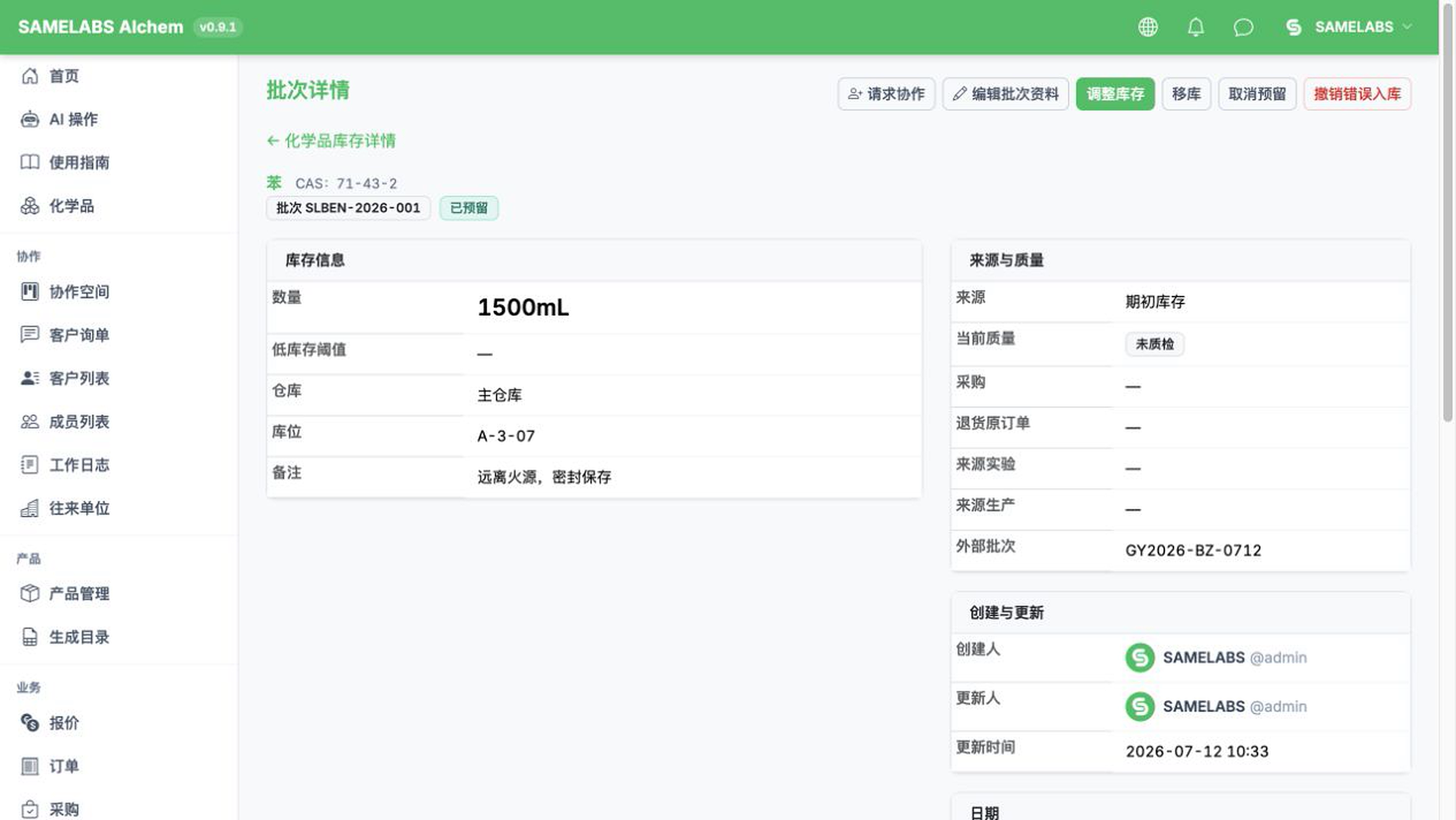Open the 苯 chemical link
This screenshot has height=820, width=1456.
click(274, 183)
